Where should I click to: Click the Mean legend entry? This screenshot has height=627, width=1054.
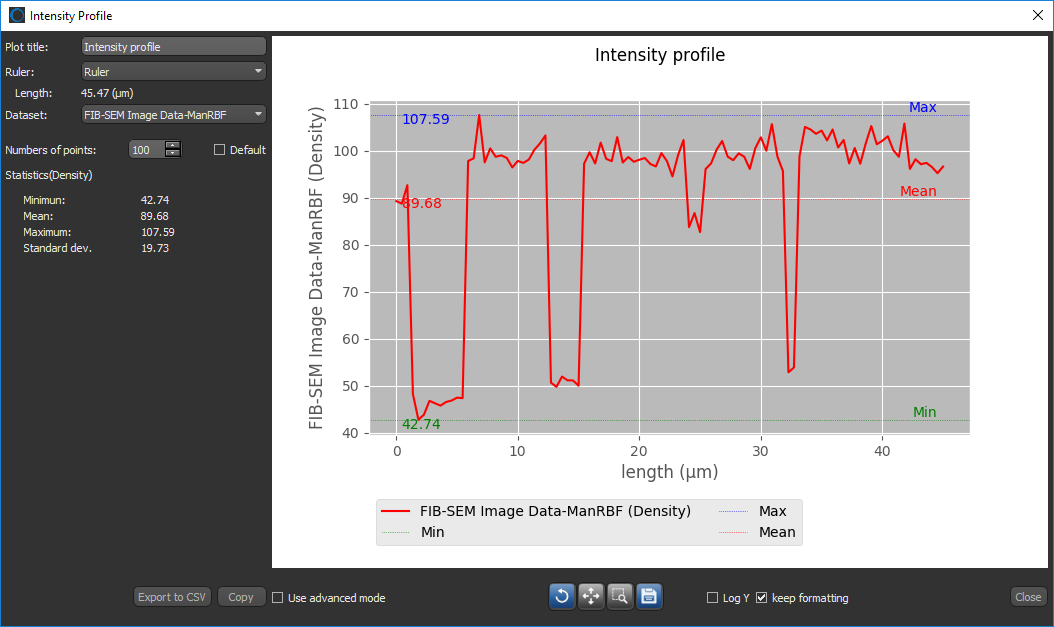tap(777, 532)
